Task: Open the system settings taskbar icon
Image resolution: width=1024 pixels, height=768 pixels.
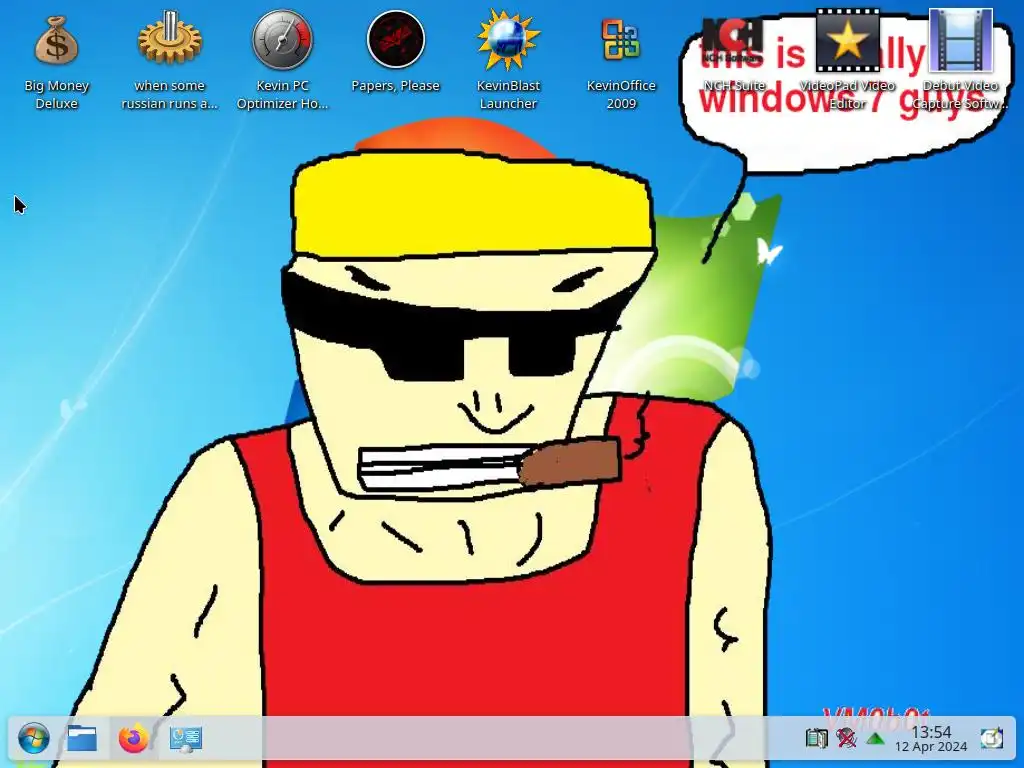Action: click(x=185, y=739)
